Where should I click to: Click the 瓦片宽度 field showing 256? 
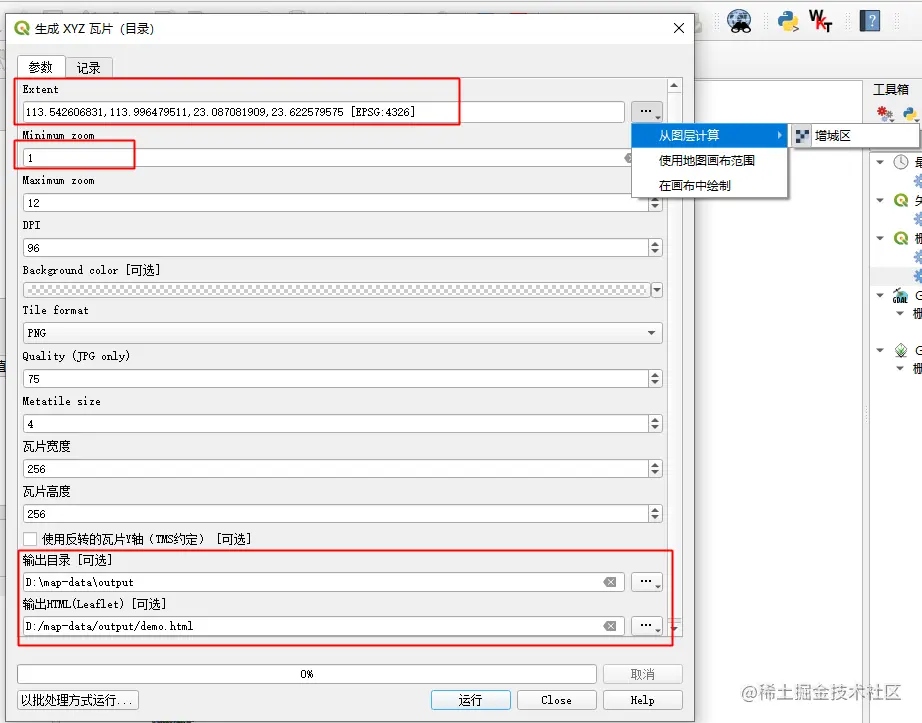[x=336, y=468]
